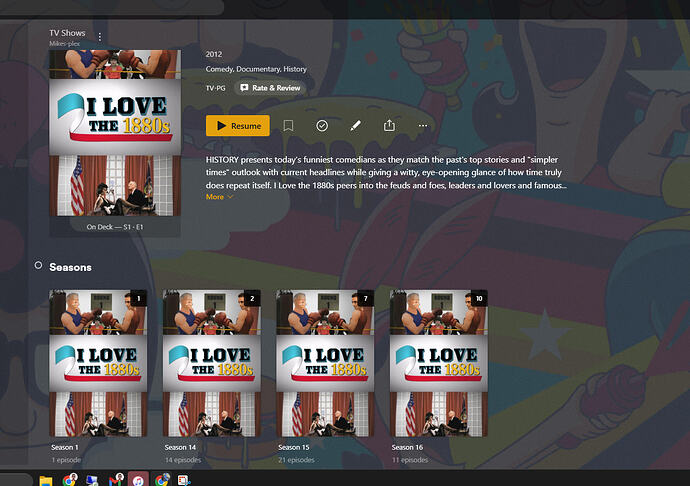This screenshot has height=486, width=690.
Task: Select the Seasons selection circle
Action: point(38,265)
